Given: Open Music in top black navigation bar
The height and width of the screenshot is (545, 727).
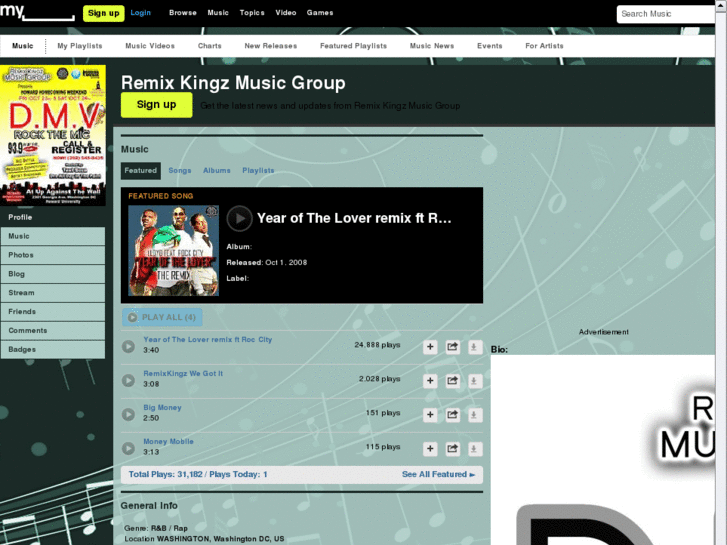Looking at the screenshot, I should [218, 13].
